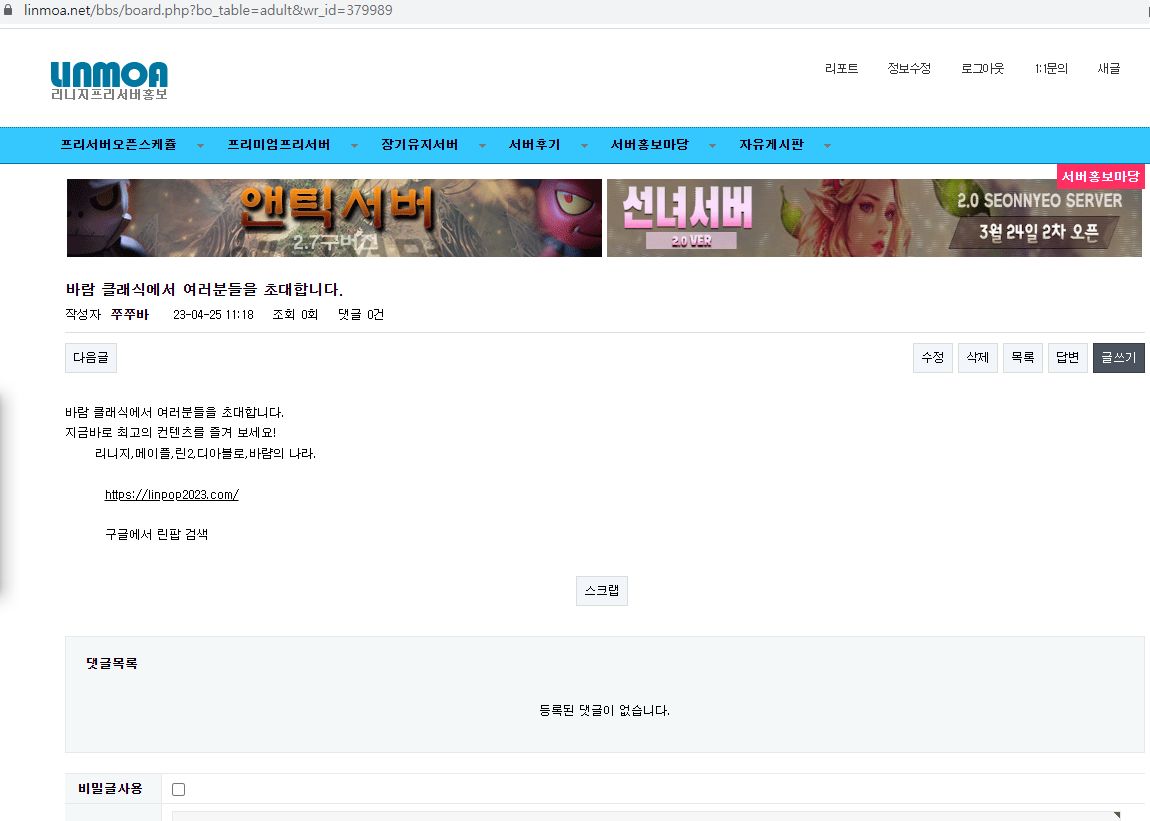Click the 답변 button
Viewport: 1150px width, 821px height.
(x=1067, y=358)
